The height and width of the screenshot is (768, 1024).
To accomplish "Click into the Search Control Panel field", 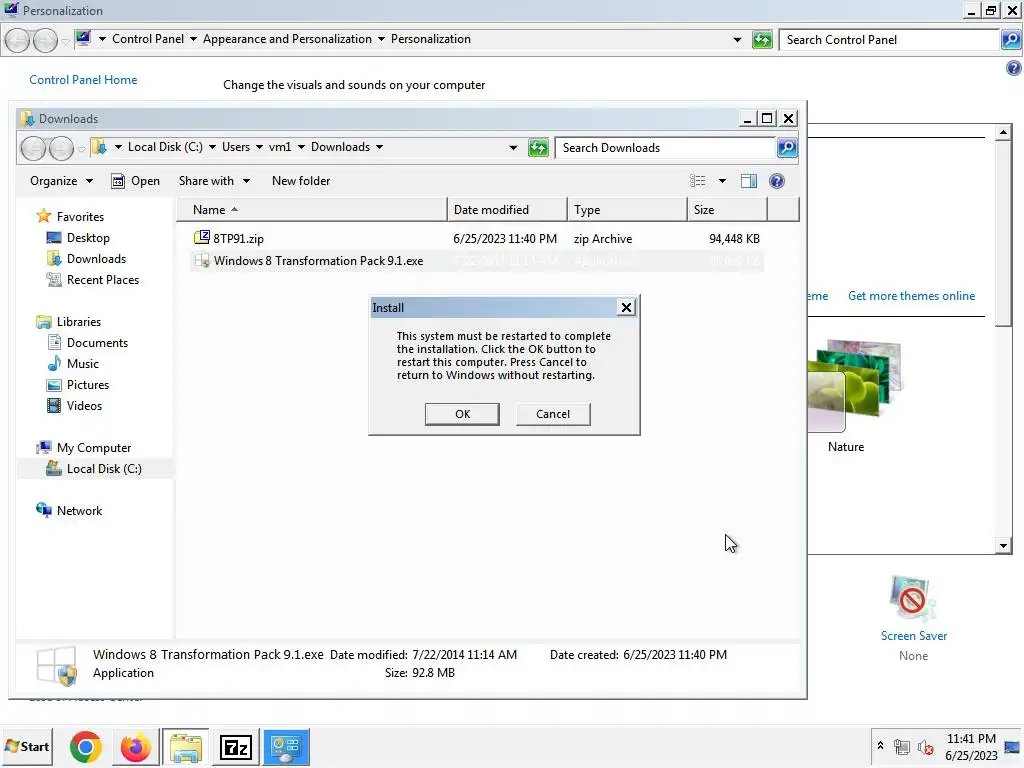I will tap(889, 40).
